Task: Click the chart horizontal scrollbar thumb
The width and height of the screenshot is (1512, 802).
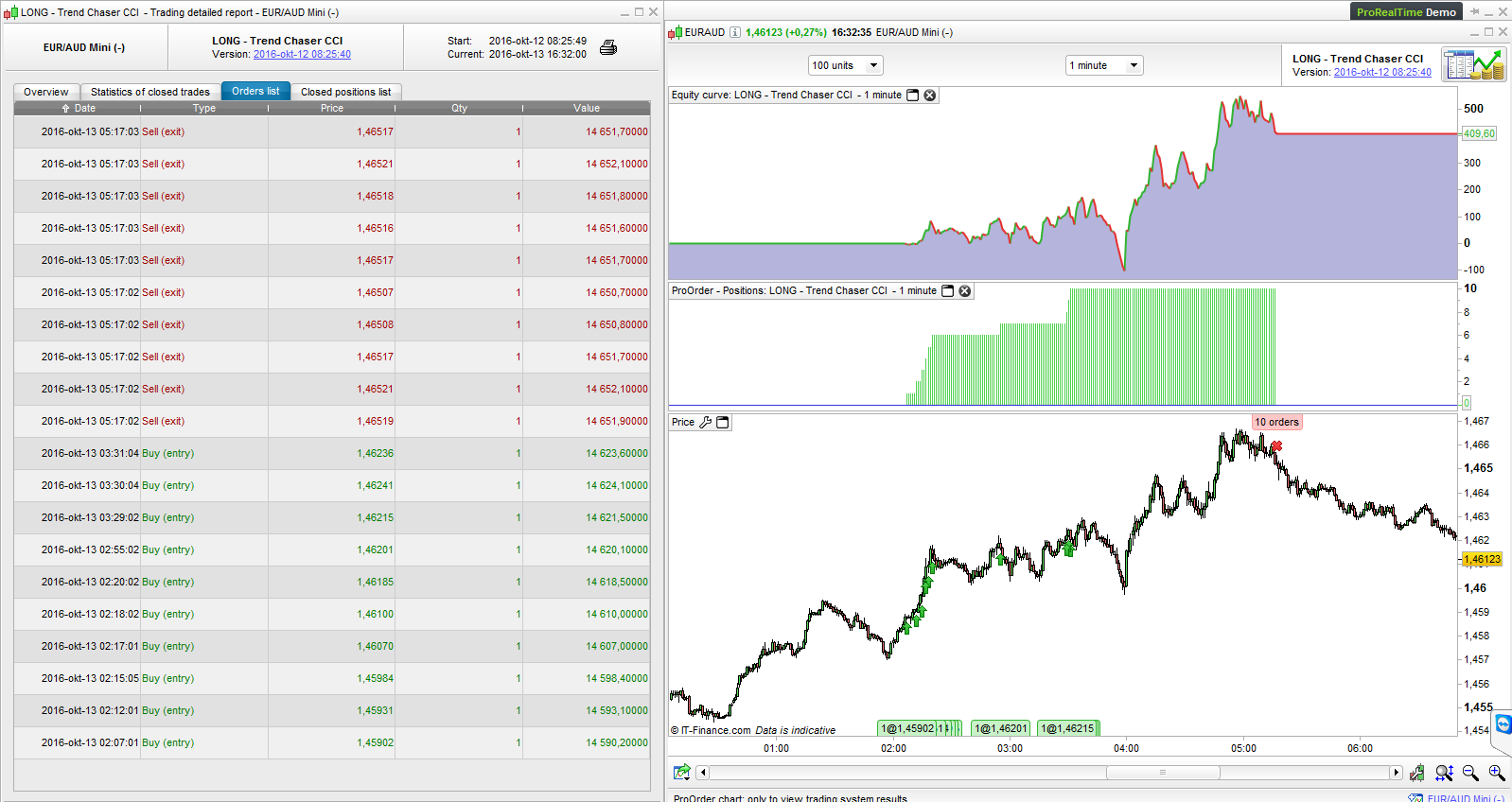Action: [1163, 773]
